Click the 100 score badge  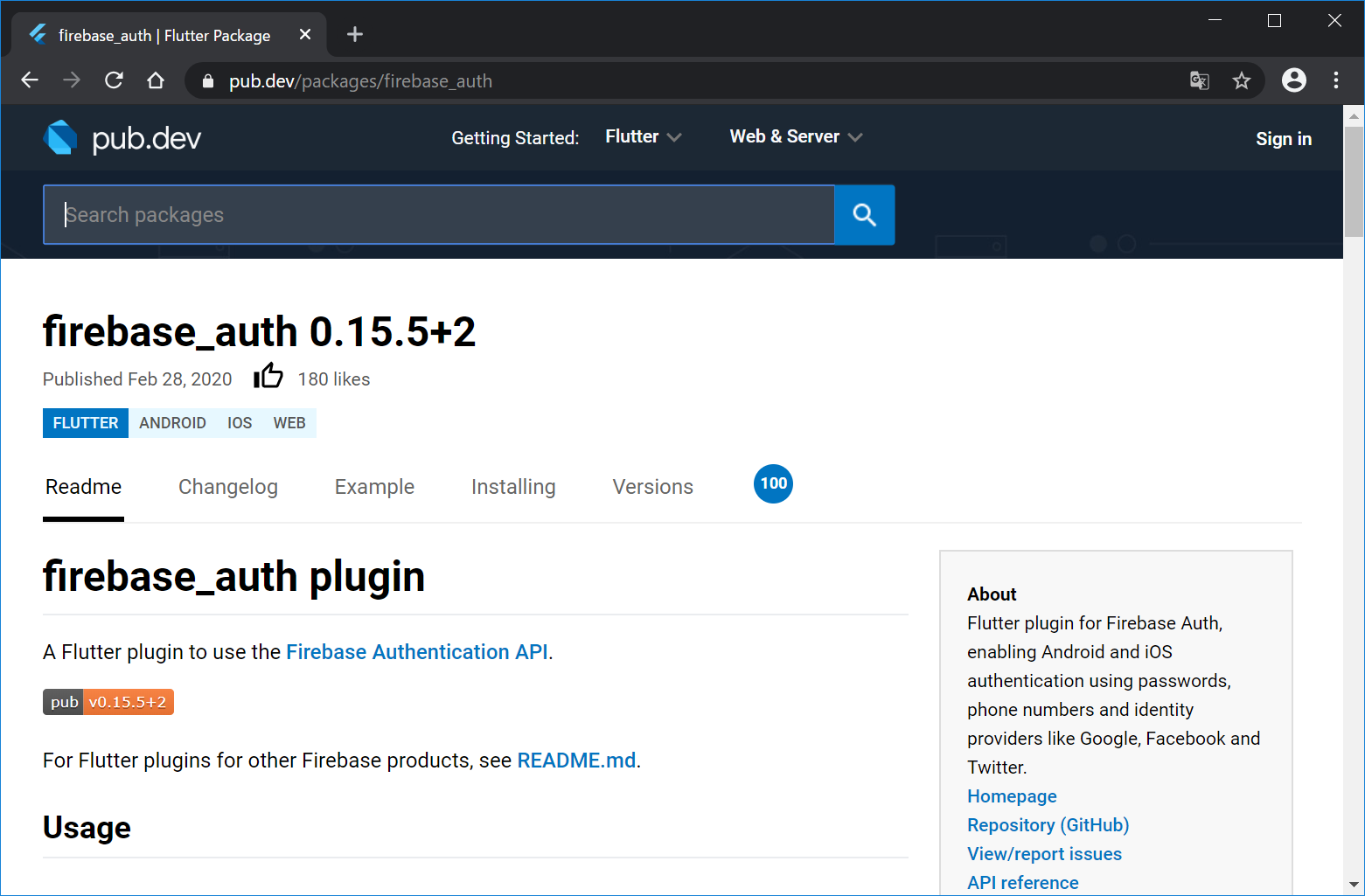(x=773, y=483)
